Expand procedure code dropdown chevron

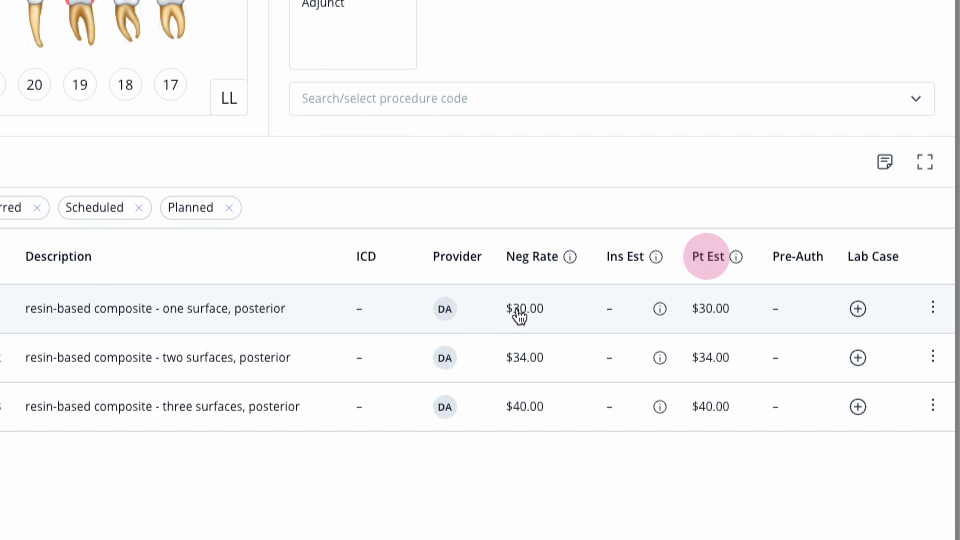(915, 99)
